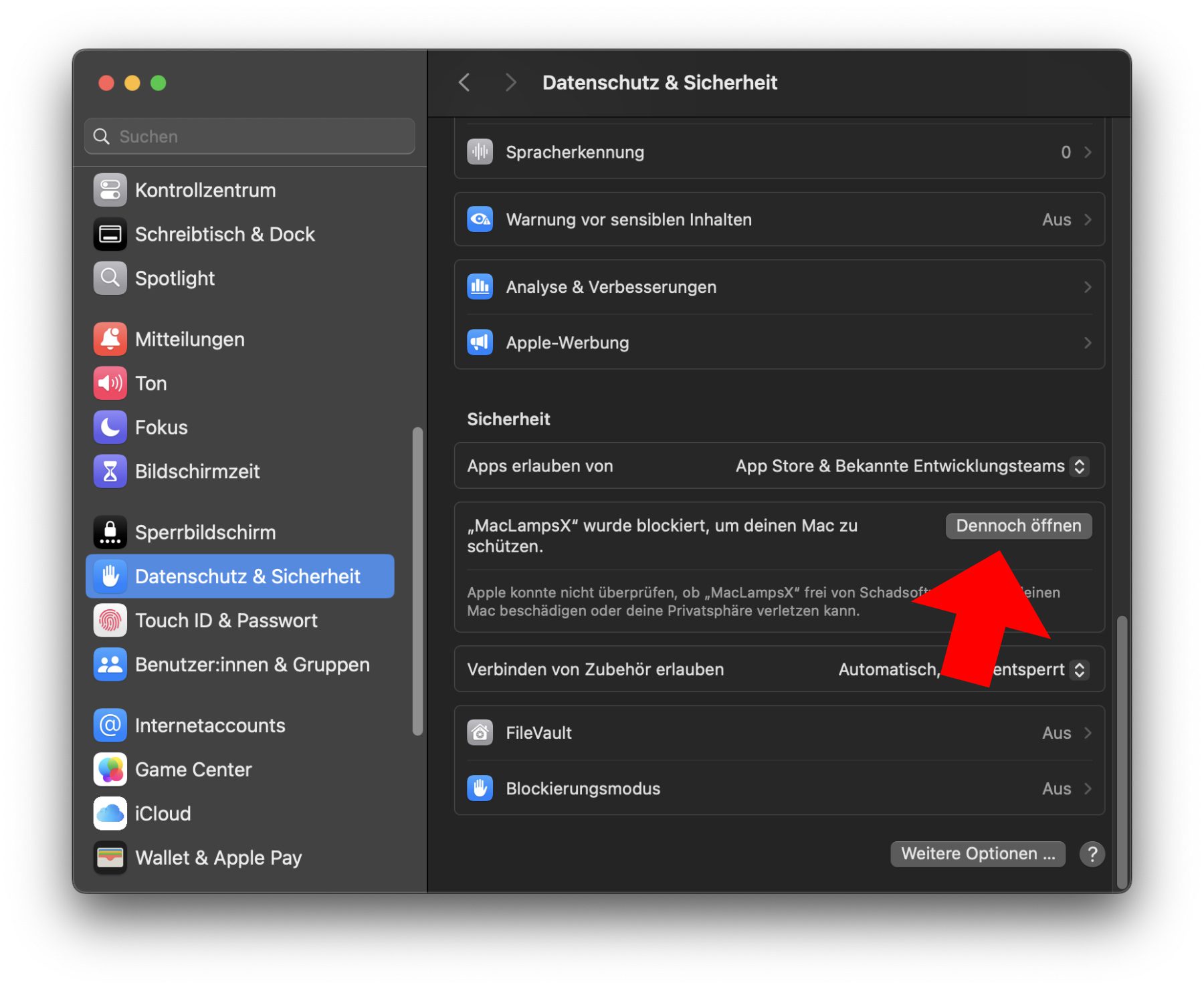Select the Fokus moon icon
Screen dimensions: 1204x989
(110, 427)
